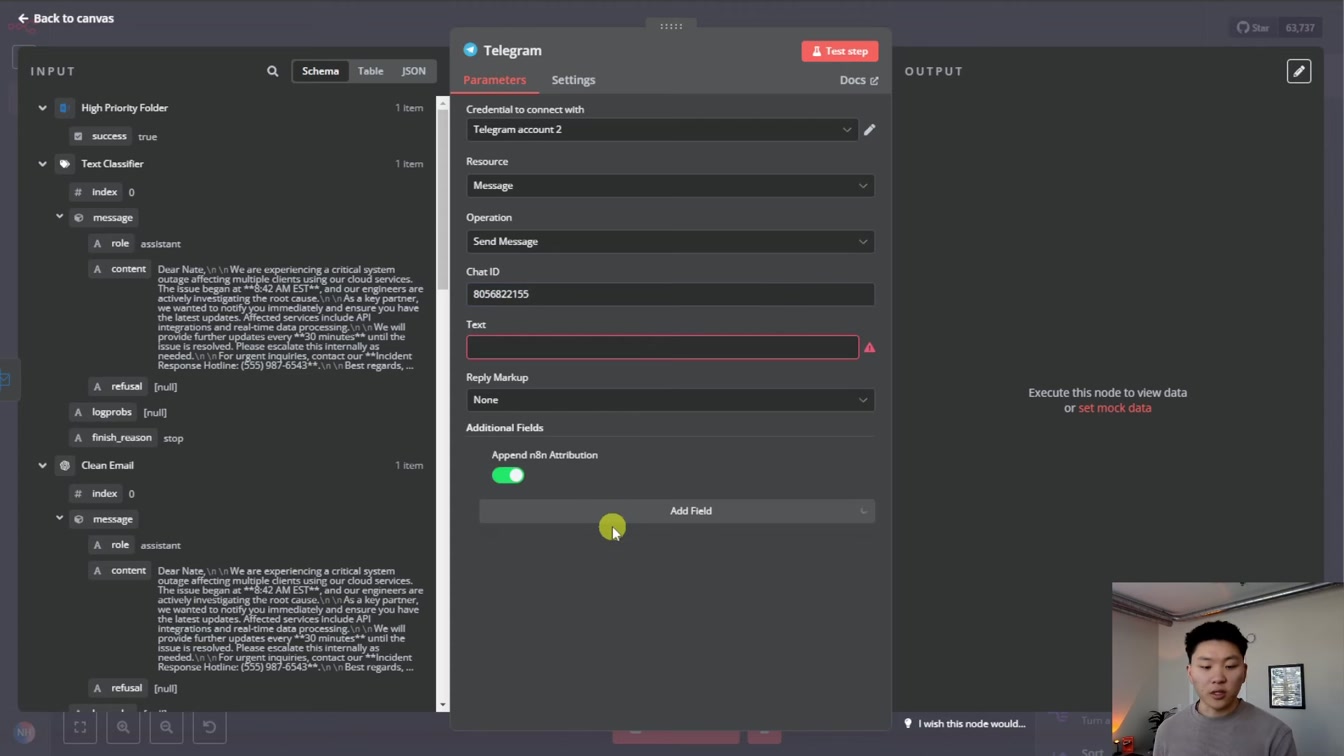1344x756 pixels.
Task: Collapse the High Priority Folder node
Action: 42,108
